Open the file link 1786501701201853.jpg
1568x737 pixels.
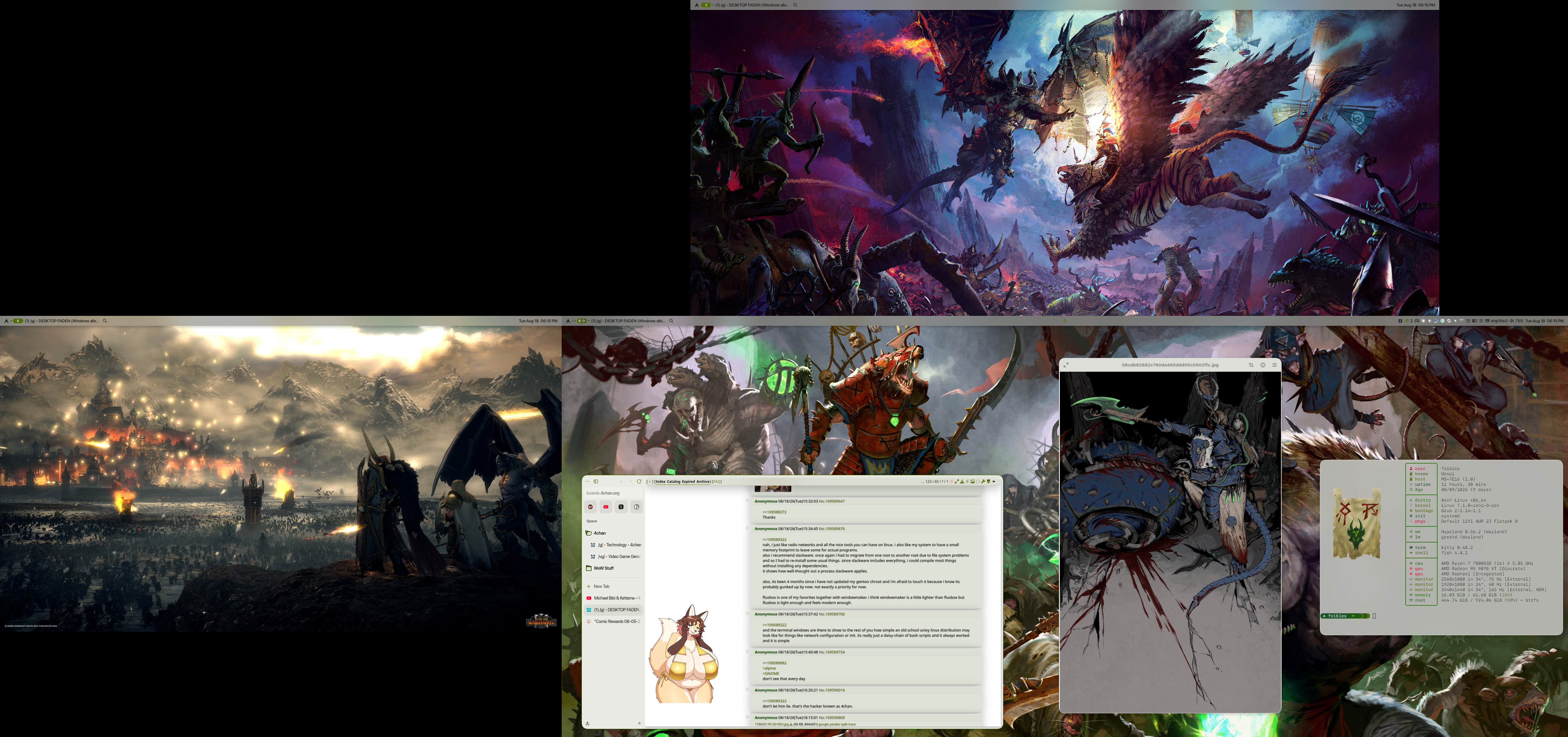[771, 724]
